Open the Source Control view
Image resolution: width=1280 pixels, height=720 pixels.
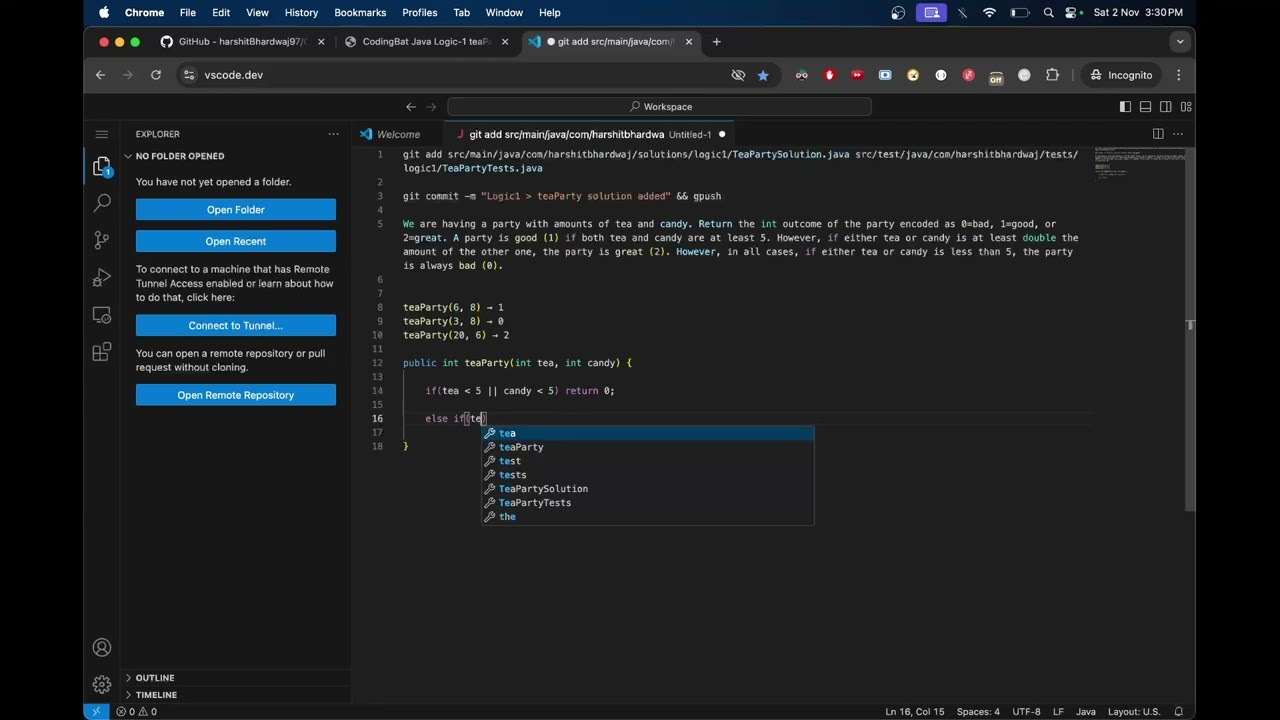pos(101,240)
